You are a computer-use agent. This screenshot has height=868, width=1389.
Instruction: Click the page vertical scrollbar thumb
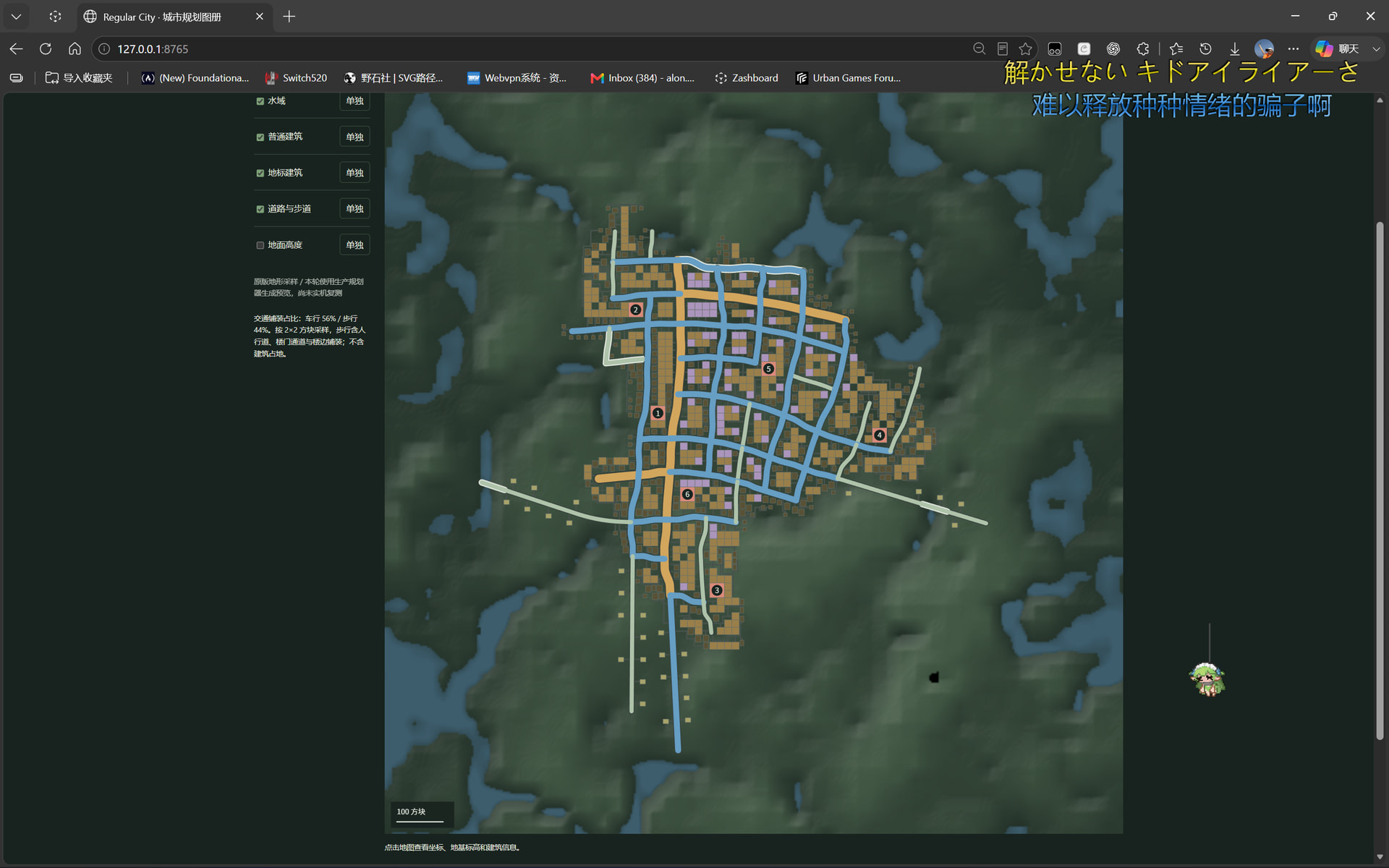(x=1380, y=481)
